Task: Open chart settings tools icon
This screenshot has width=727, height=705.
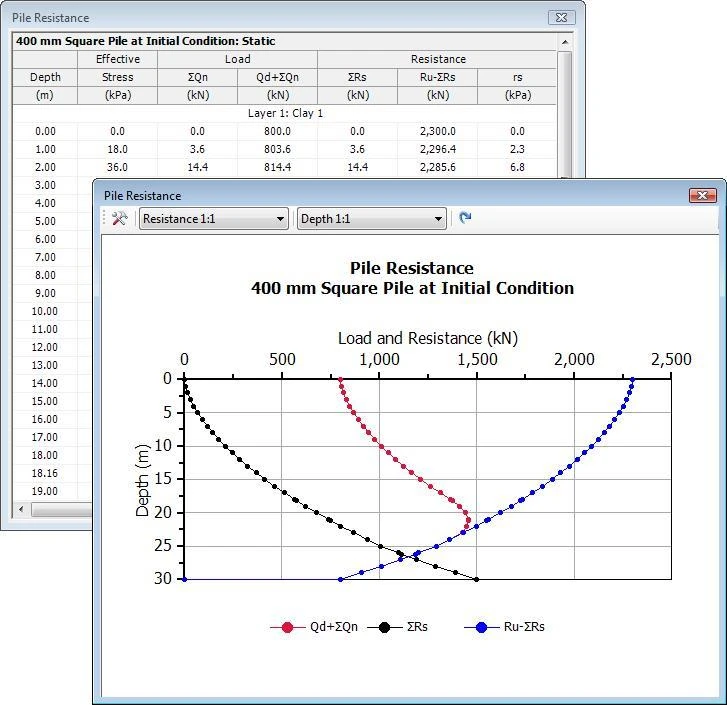Action: (119, 218)
